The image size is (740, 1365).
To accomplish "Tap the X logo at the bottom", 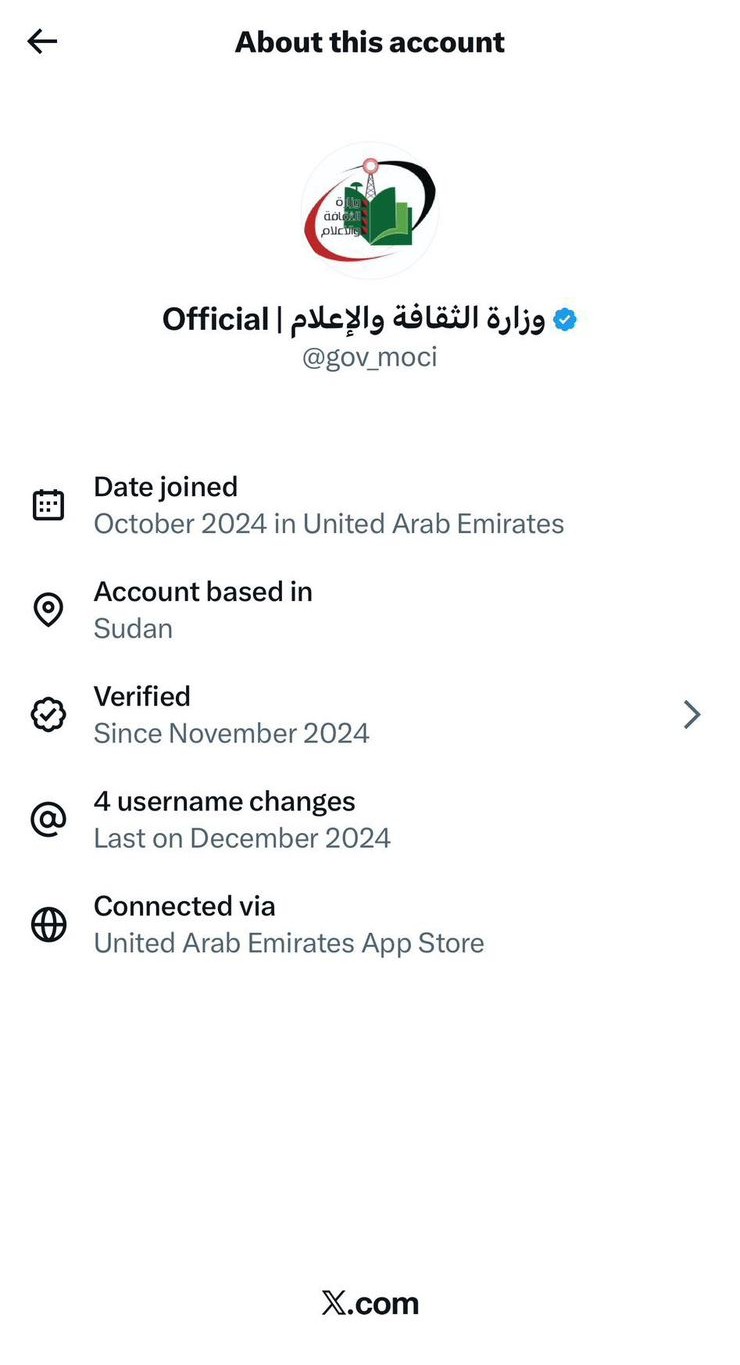I will pos(335,1303).
